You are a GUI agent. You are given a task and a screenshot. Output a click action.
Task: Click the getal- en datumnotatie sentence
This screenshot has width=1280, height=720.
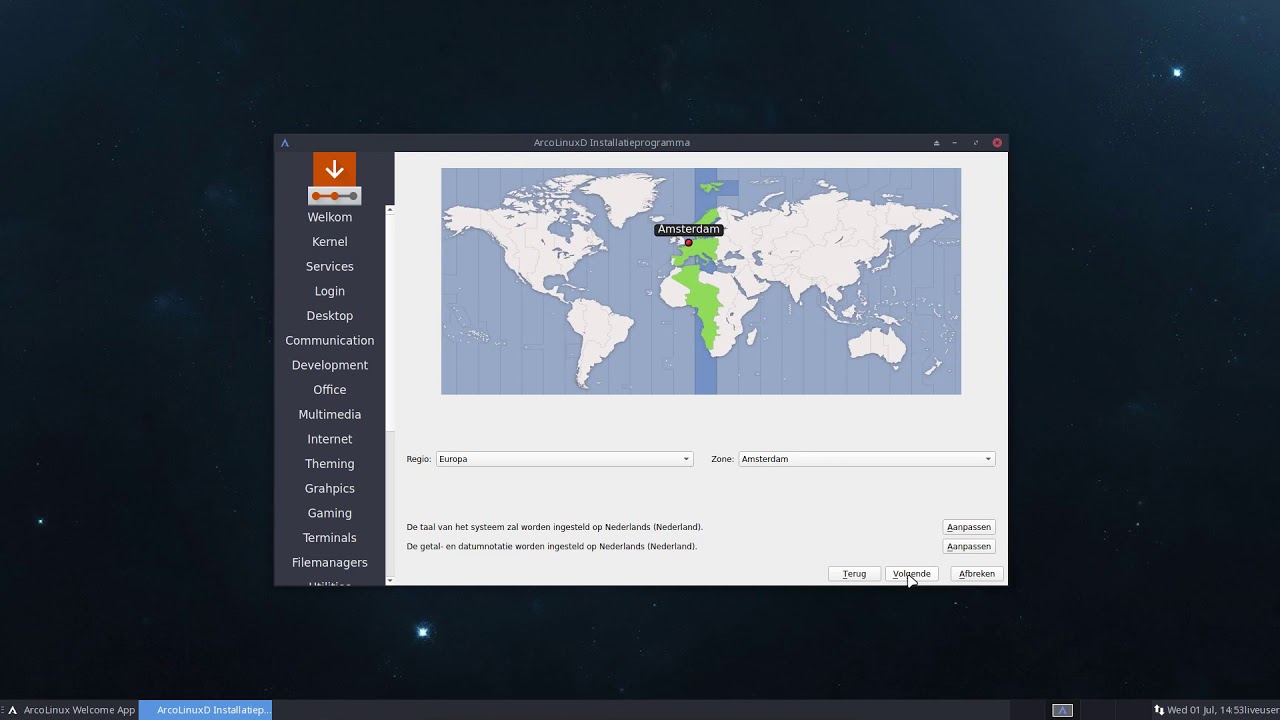point(552,546)
